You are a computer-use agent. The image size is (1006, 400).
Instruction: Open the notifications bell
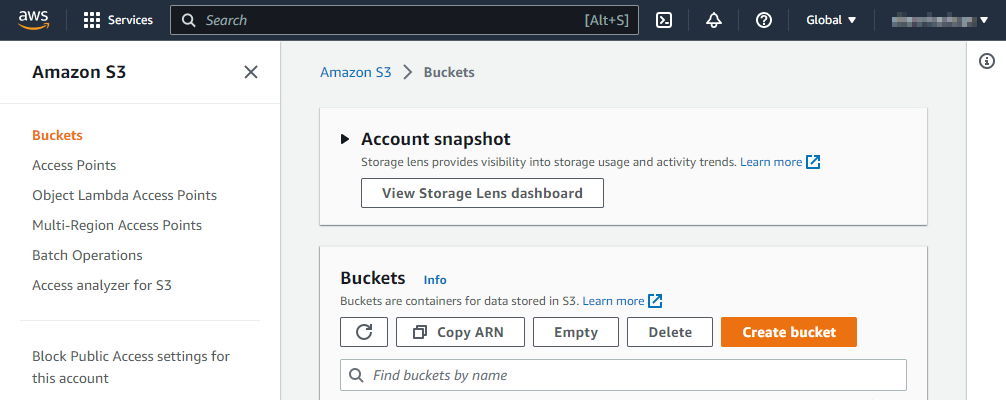(x=713, y=20)
